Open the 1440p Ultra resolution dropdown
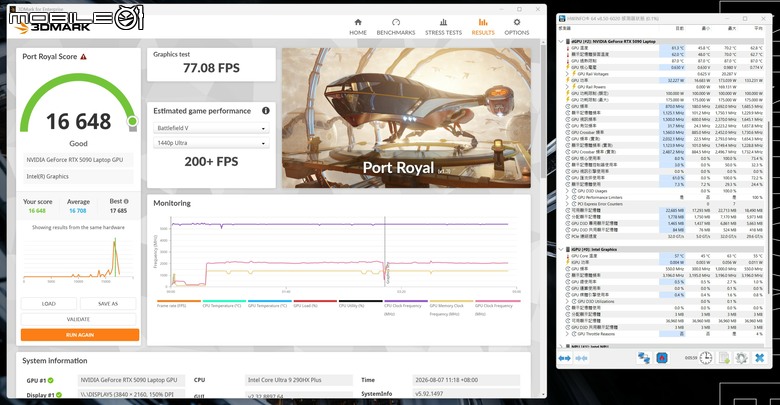 [211, 143]
